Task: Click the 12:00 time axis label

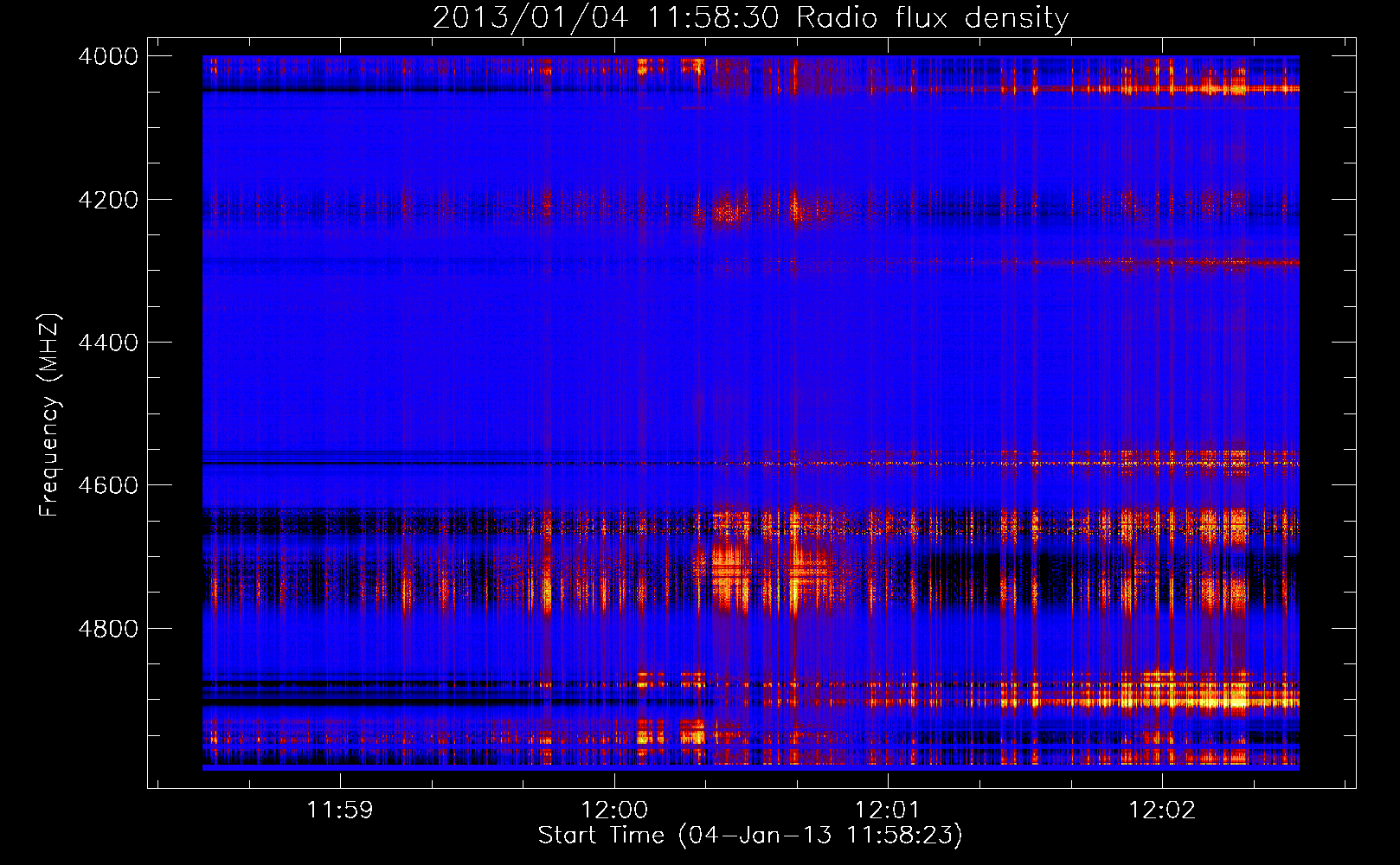Action: coord(614,811)
